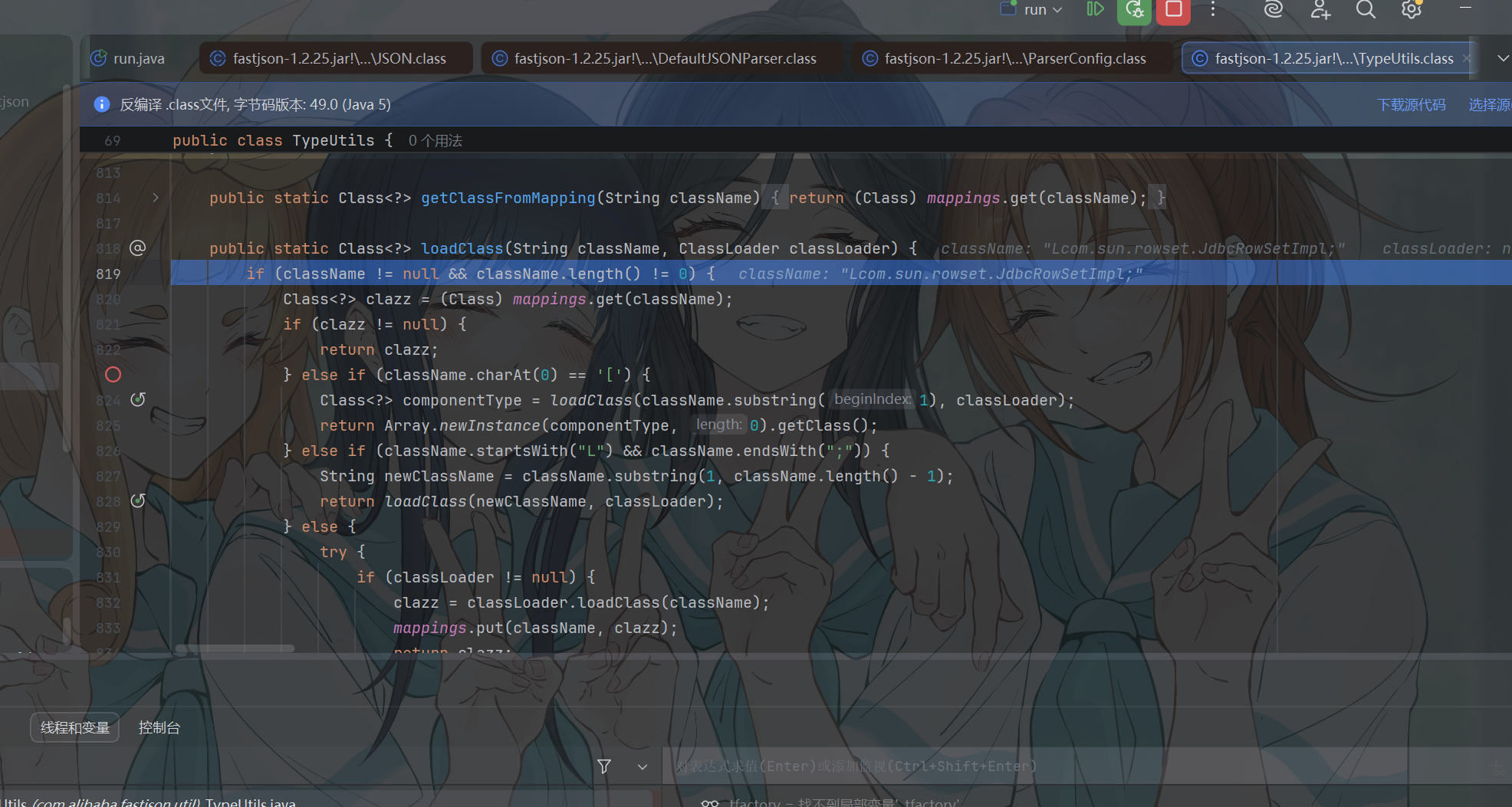Screen dimensions: 1512x807
Task: Switch to the JSON.class tab
Action: click(336, 58)
